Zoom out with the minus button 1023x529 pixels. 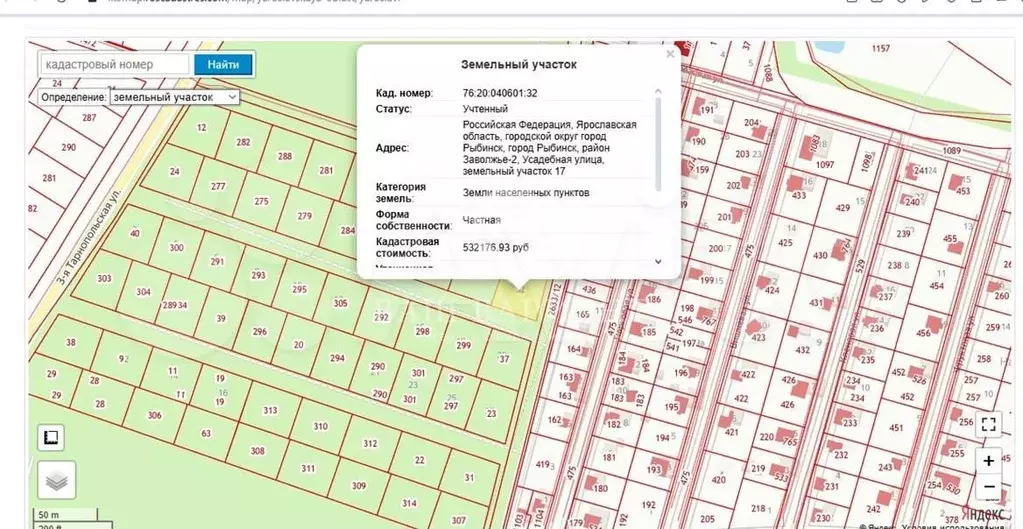988,487
